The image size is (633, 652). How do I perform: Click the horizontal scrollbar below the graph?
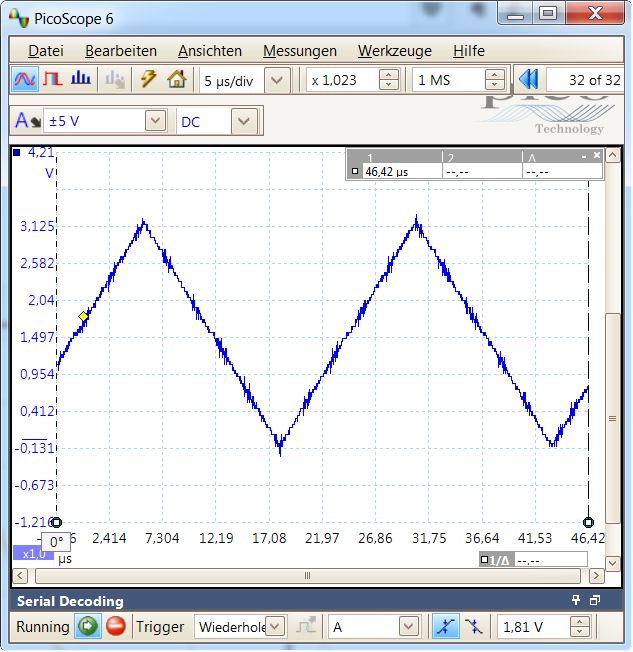(307, 576)
